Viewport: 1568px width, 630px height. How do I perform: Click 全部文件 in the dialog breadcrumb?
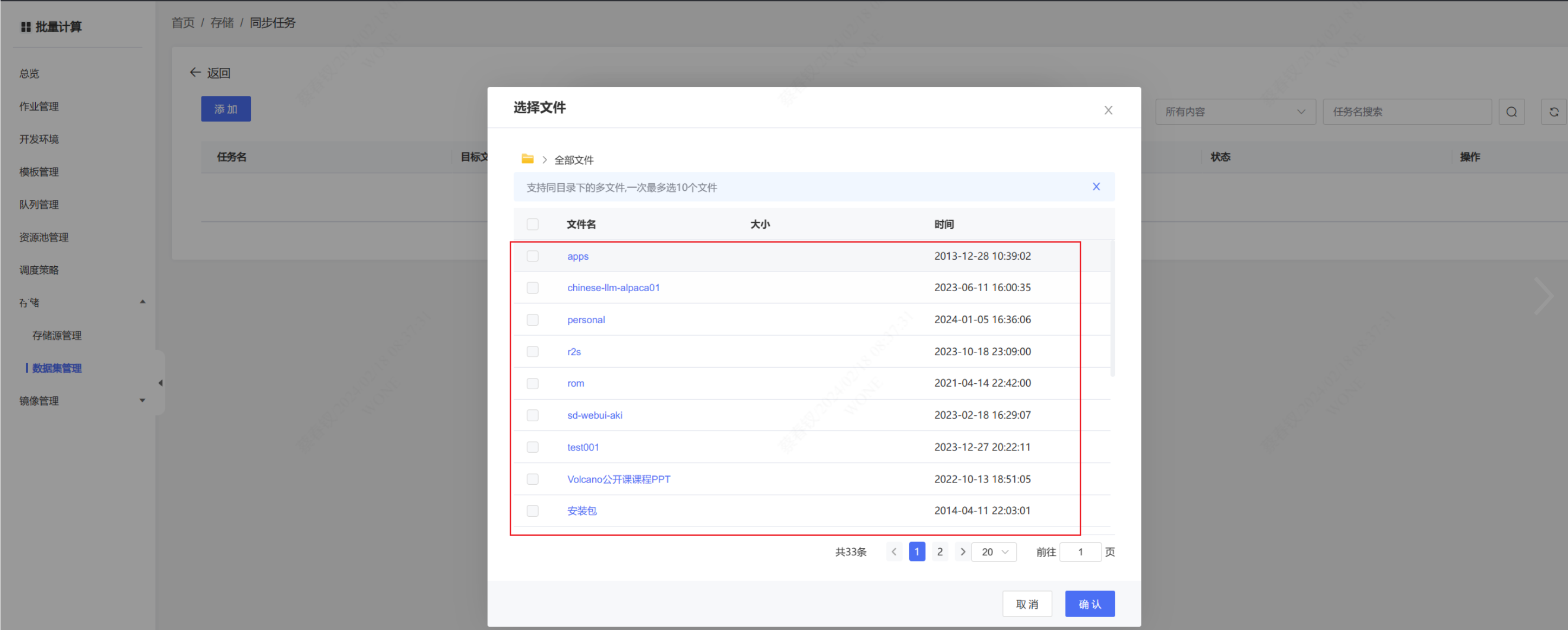click(573, 159)
